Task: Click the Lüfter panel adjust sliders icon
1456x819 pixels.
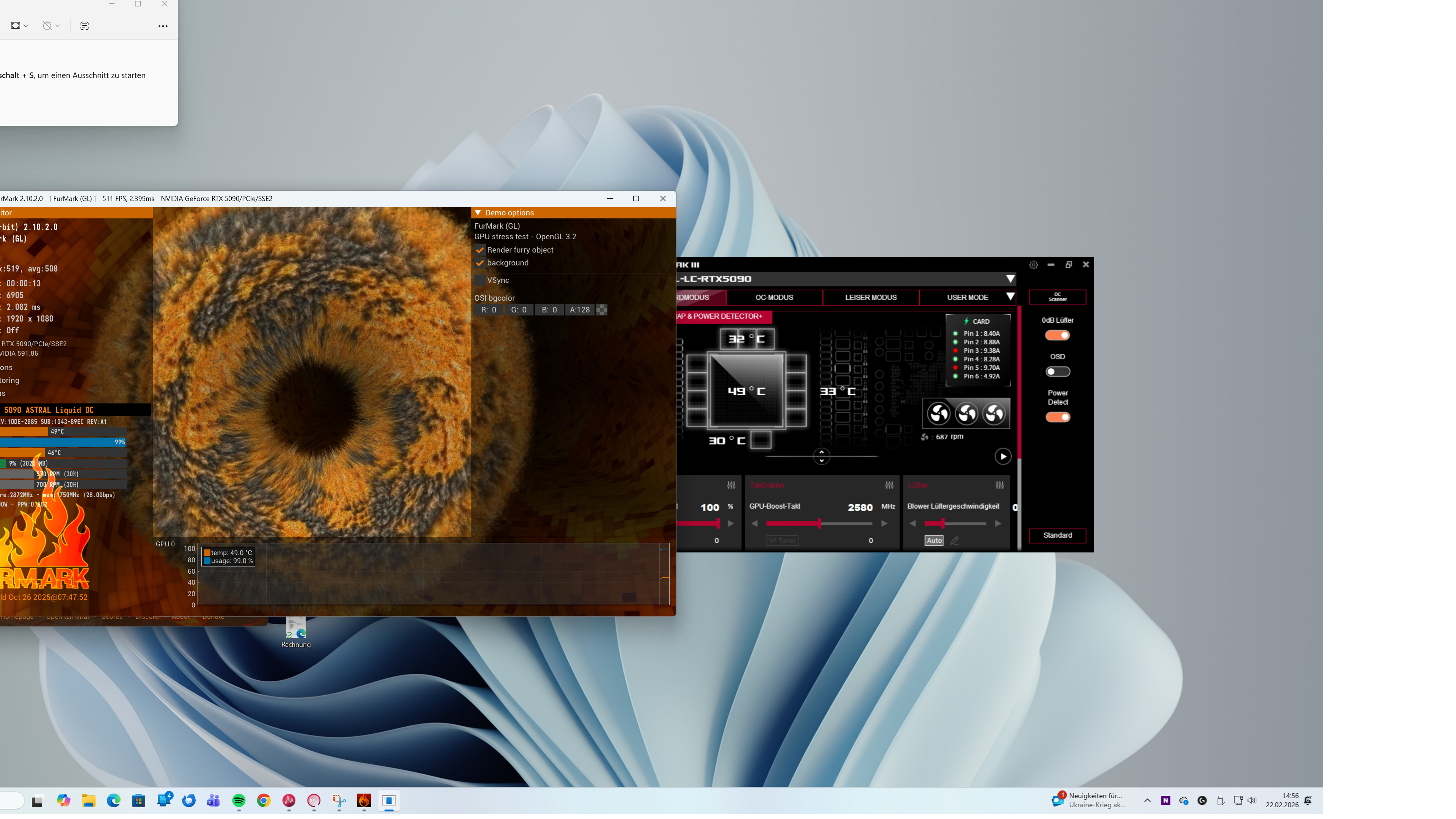Action: click(999, 485)
